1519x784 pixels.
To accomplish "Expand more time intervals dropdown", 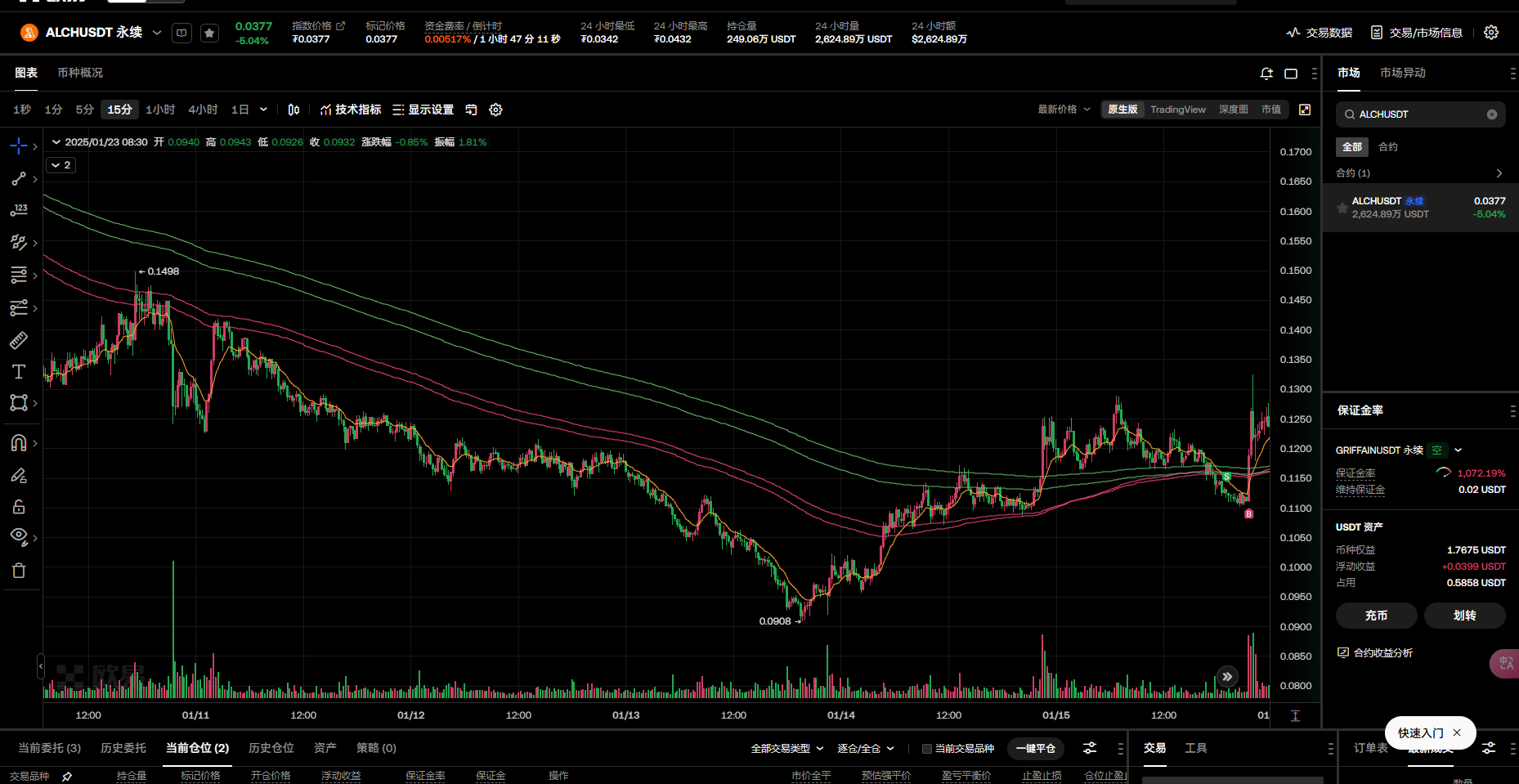I will click(263, 110).
